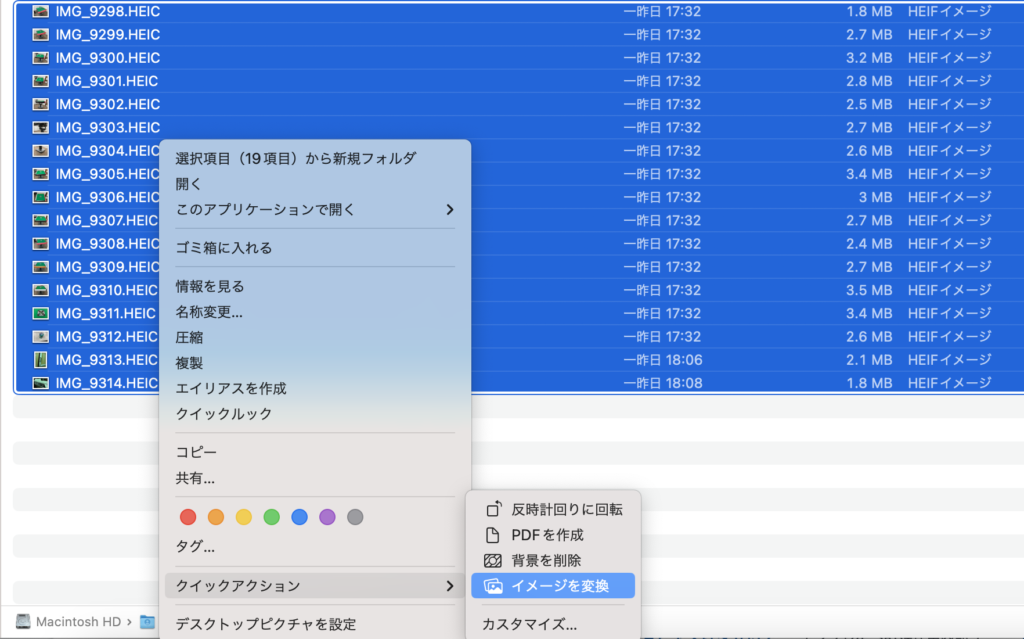Image resolution: width=1024 pixels, height=639 pixels.
Task: Expand the クイックアクション submenu arrow
Action: tap(449, 586)
